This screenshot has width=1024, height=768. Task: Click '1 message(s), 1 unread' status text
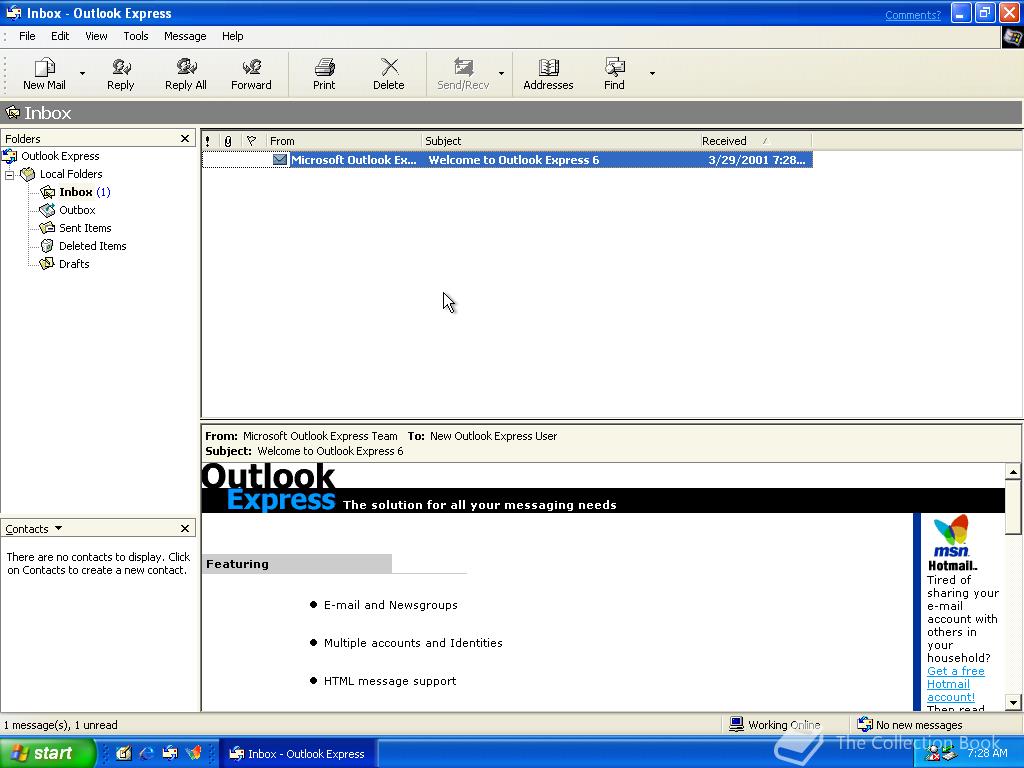[61, 725]
